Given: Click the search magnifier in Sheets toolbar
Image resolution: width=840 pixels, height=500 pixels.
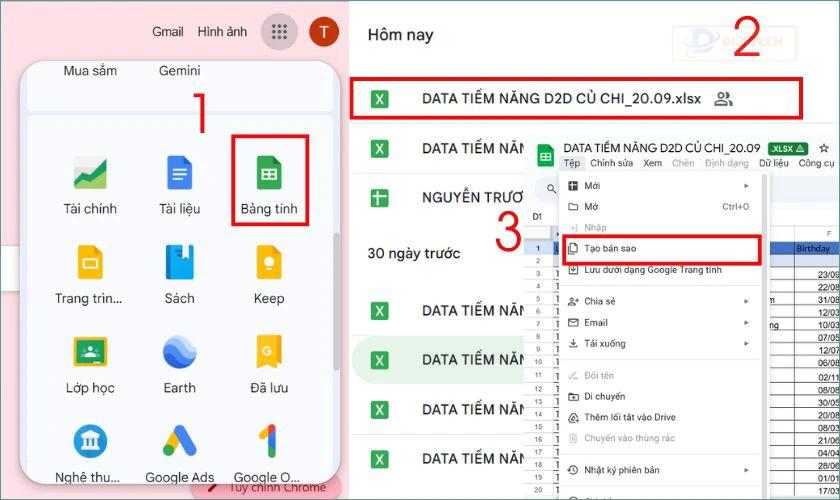Looking at the screenshot, I should (x=551, y=189).
